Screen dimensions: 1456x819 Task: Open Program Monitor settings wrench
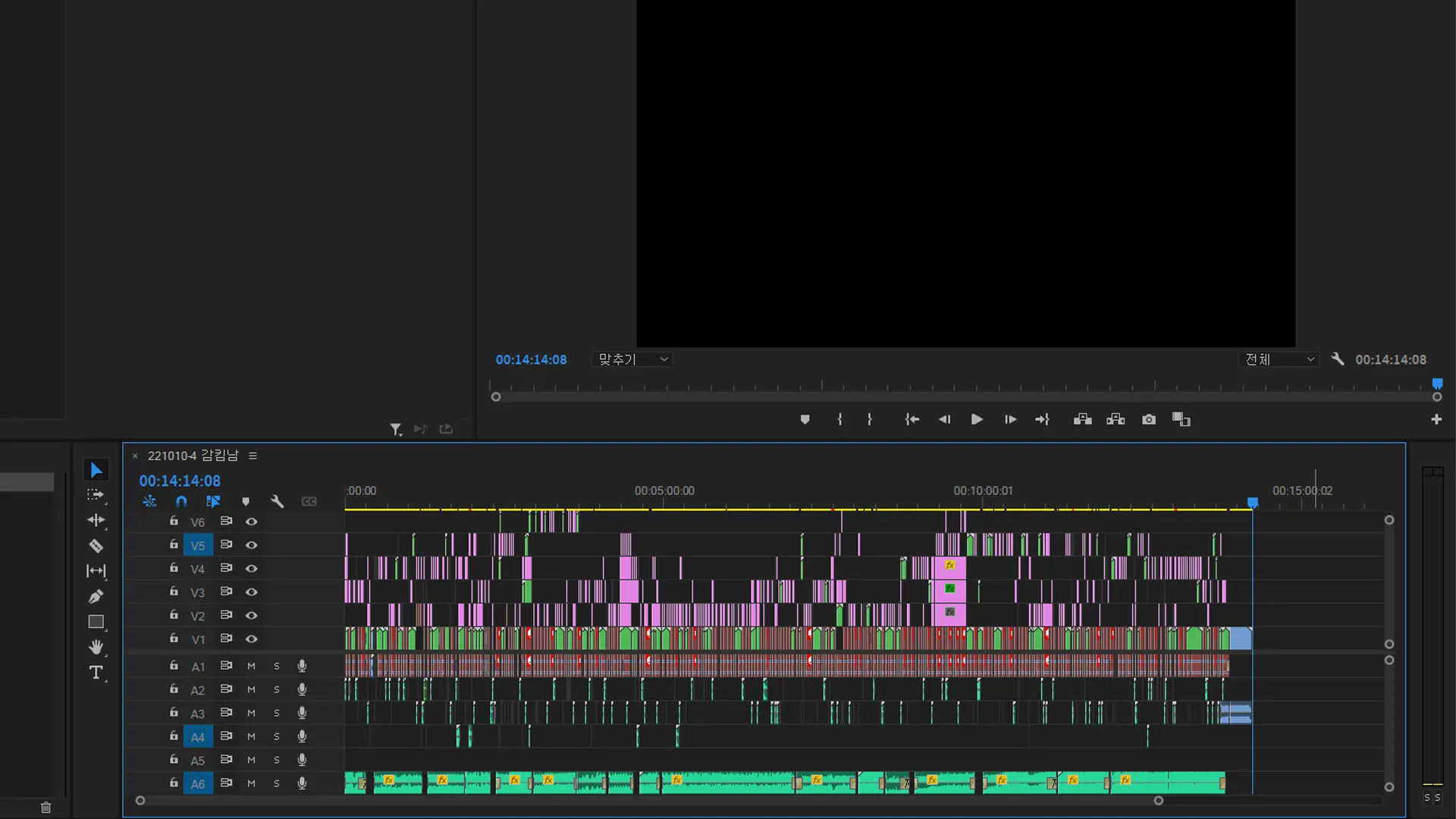click(1338, 359)
